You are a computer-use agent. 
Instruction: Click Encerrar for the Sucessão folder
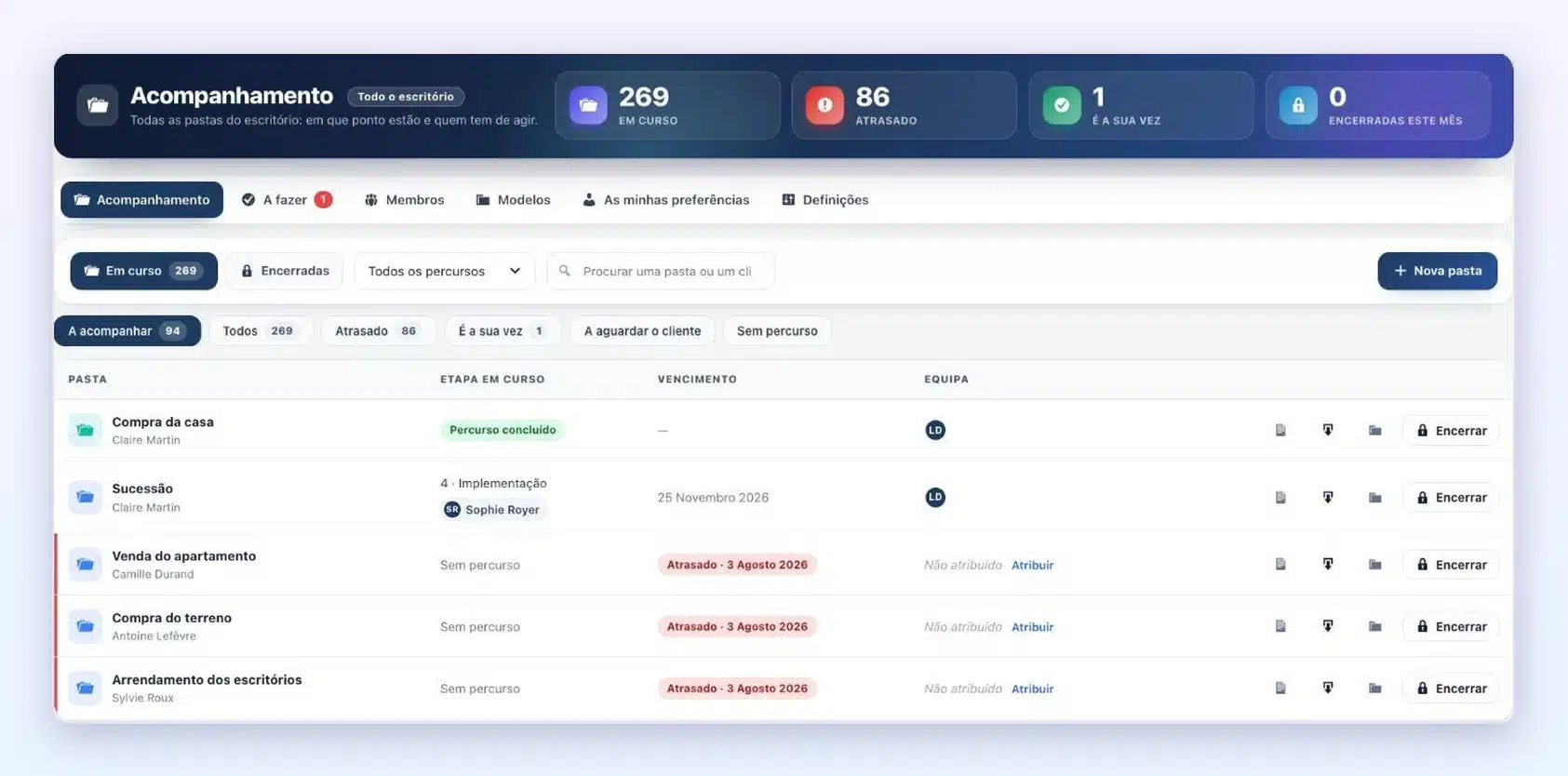click(x=1451, y=497)
